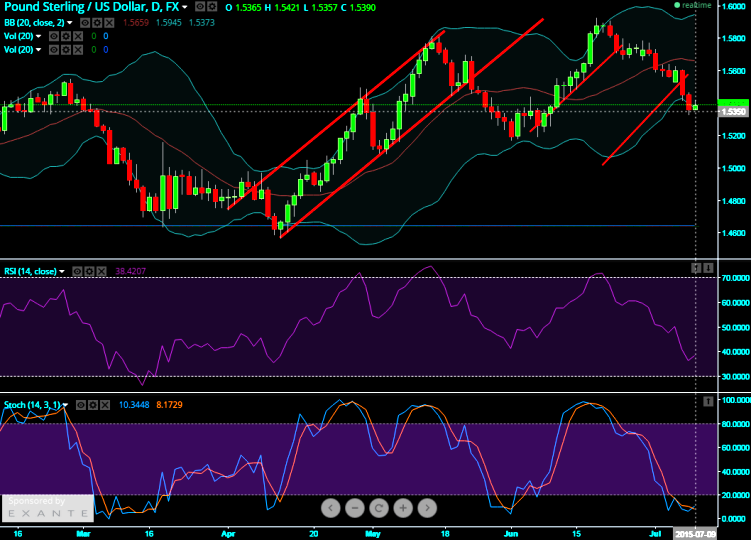This screenshot has width=751, height=540.
Task: Click the BB value 1.5659
Action: 136,23
